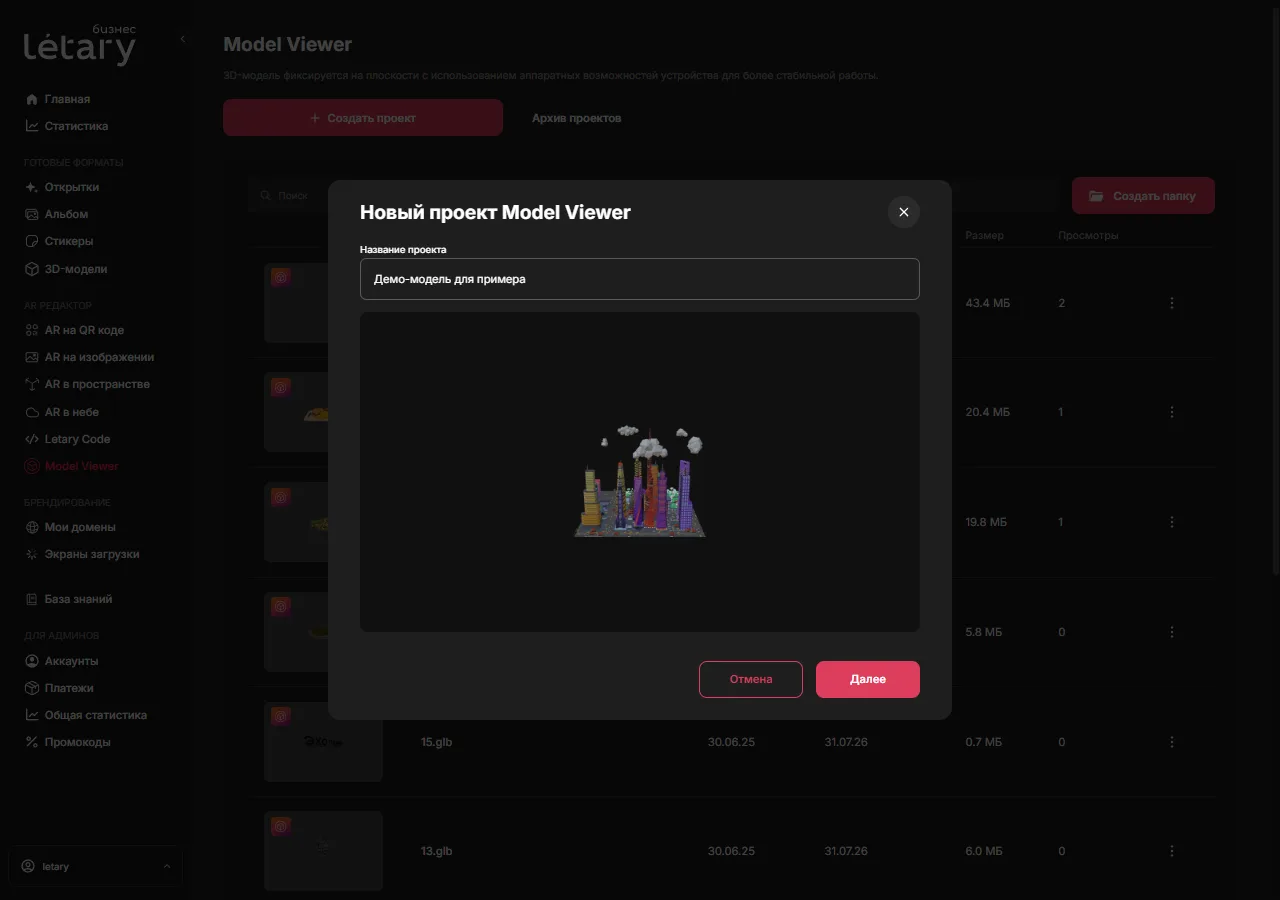This screenshot has height=900, width=1280.
Task: Open the 3D-модели section
Action: coord(76,269)
